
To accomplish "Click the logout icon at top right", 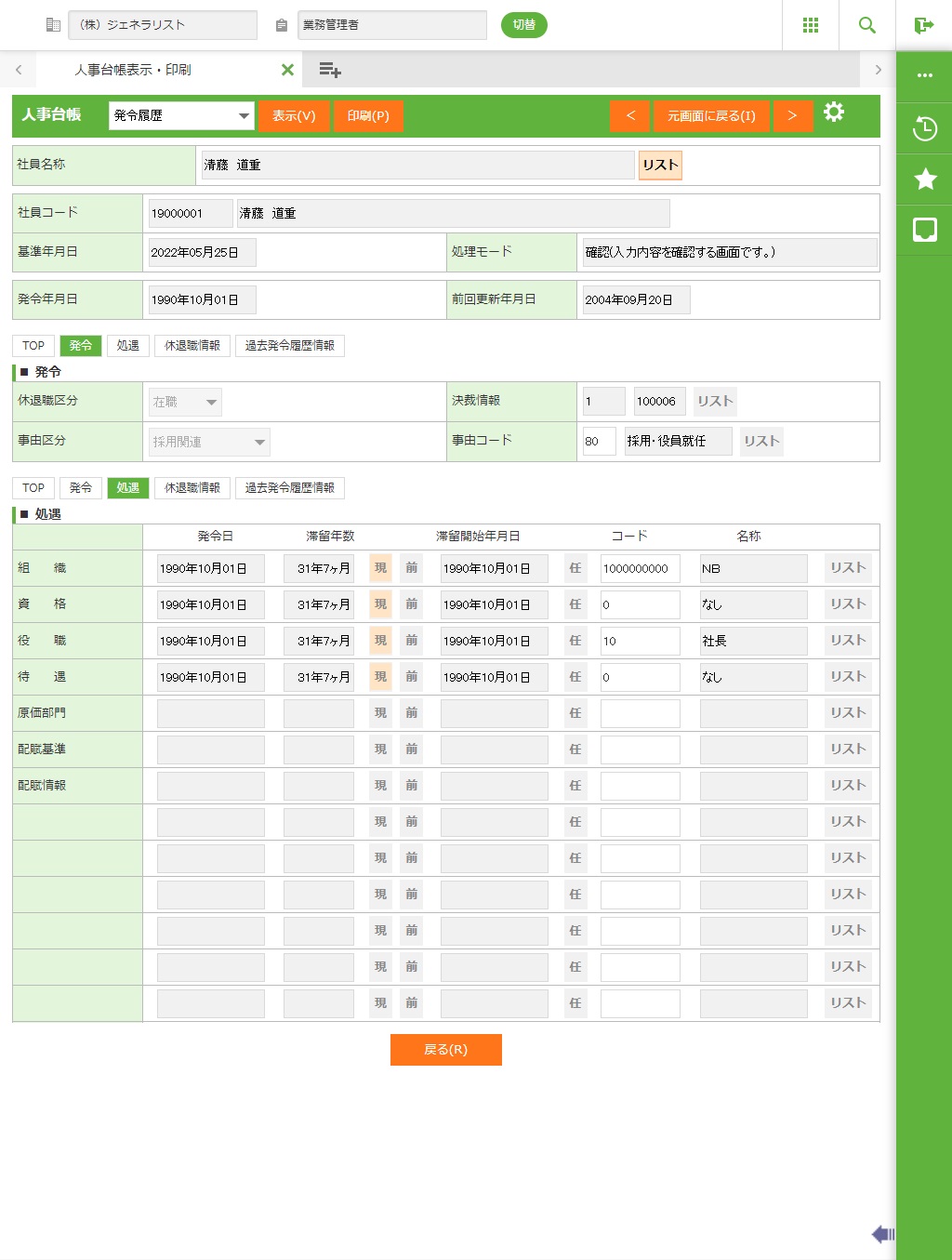I will click(x=923, y=25).
